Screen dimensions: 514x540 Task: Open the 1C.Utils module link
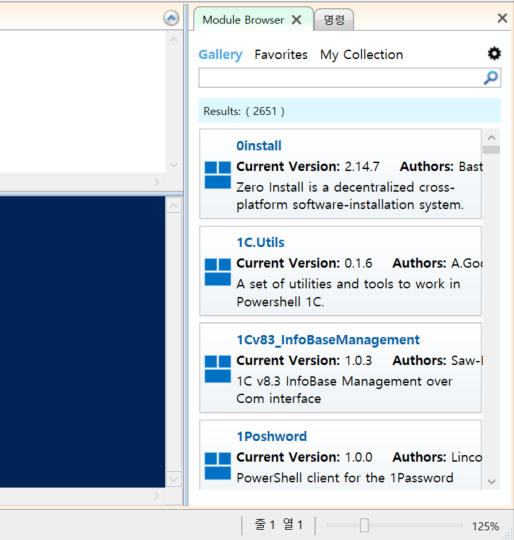261,242
